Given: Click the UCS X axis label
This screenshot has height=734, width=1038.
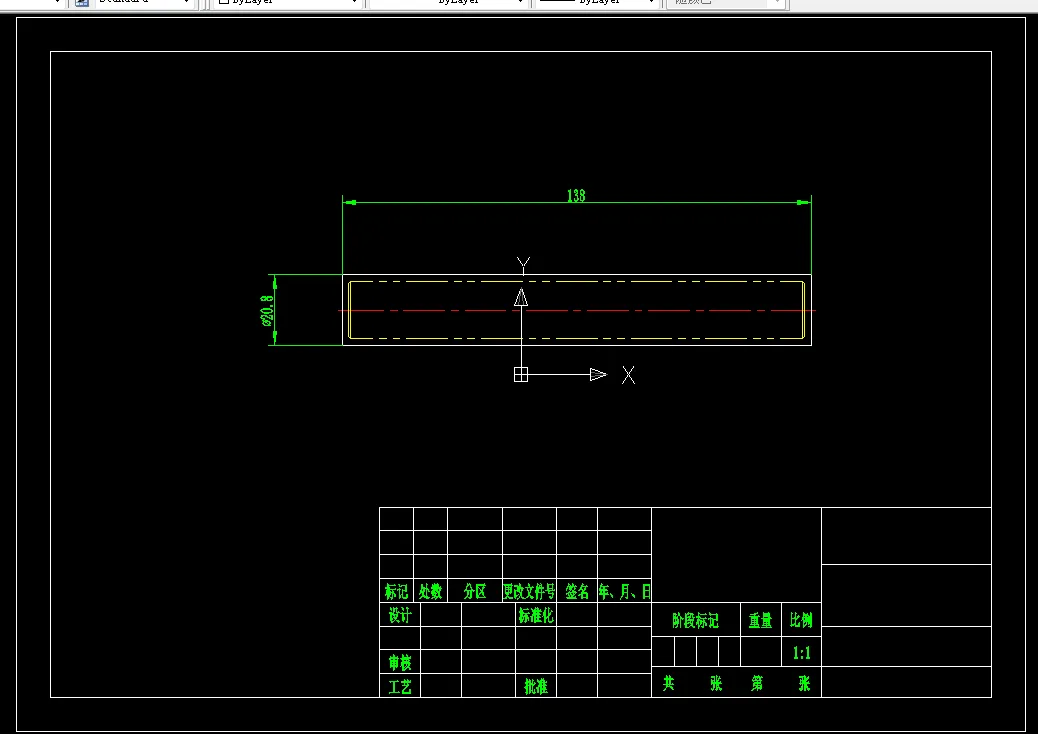Looking at the screenshot, I should pyautogui.click(x=628, y=375).
